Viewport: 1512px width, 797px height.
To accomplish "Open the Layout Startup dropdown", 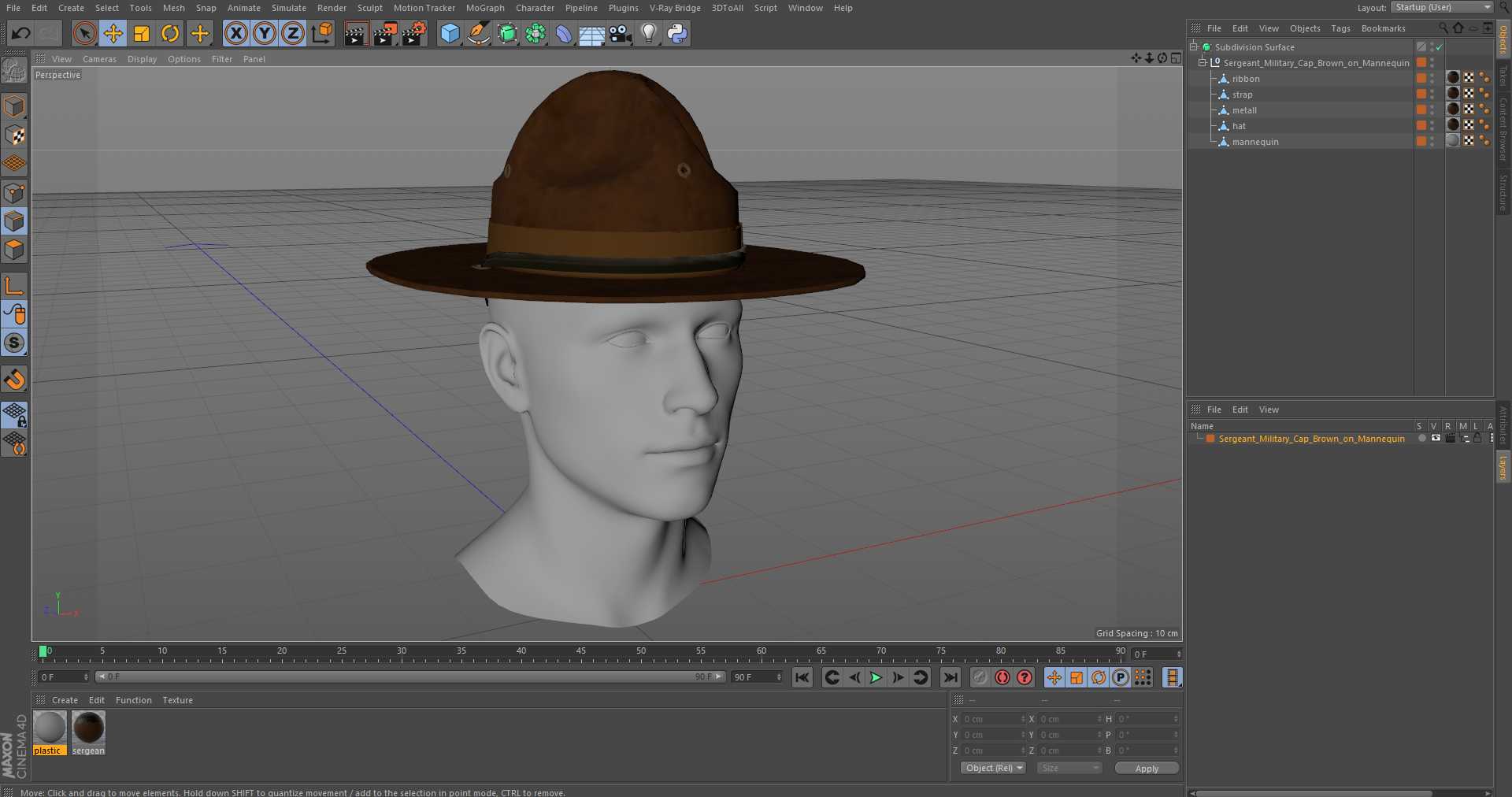I will (x=1441, y=7).
